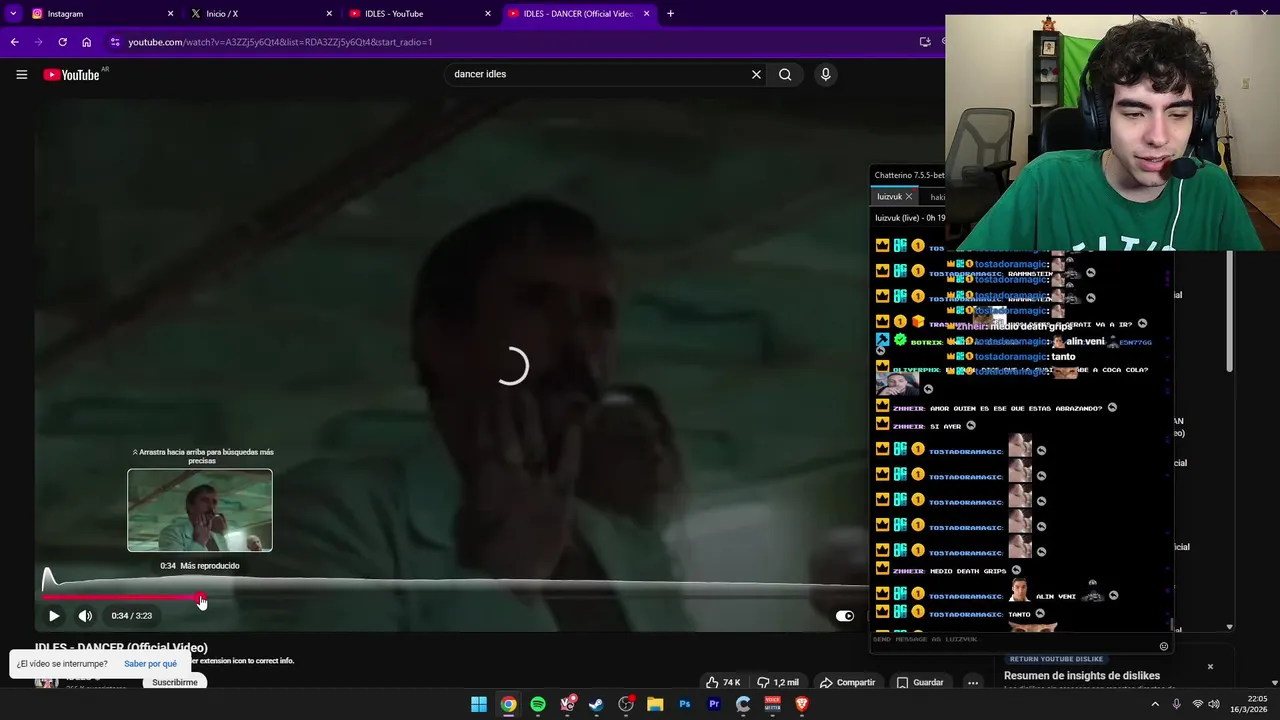
Task: Close the Inicio / X tab
Action: [329, 14]
